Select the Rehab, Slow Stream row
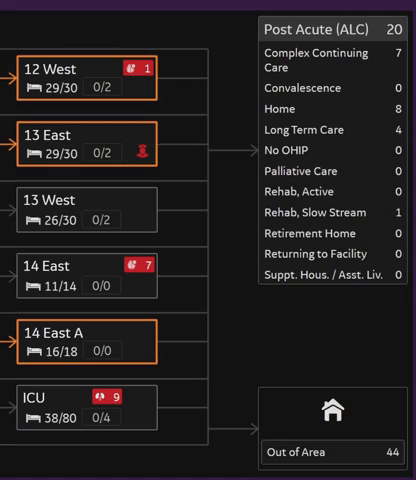 pos(333,212)
